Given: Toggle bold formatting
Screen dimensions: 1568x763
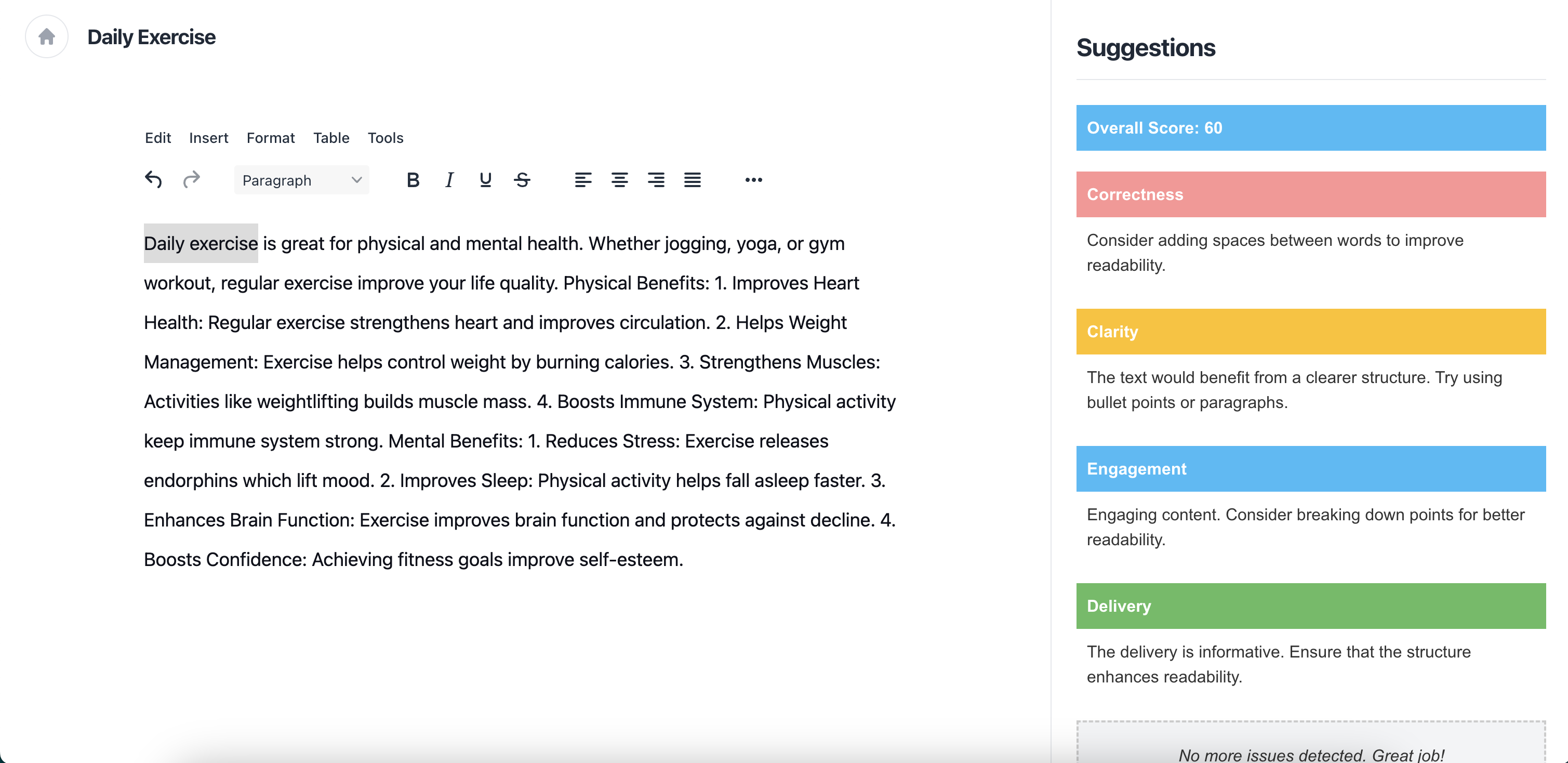Looking at the screenshot, I should pyautogui.click(x=413, y=180).
